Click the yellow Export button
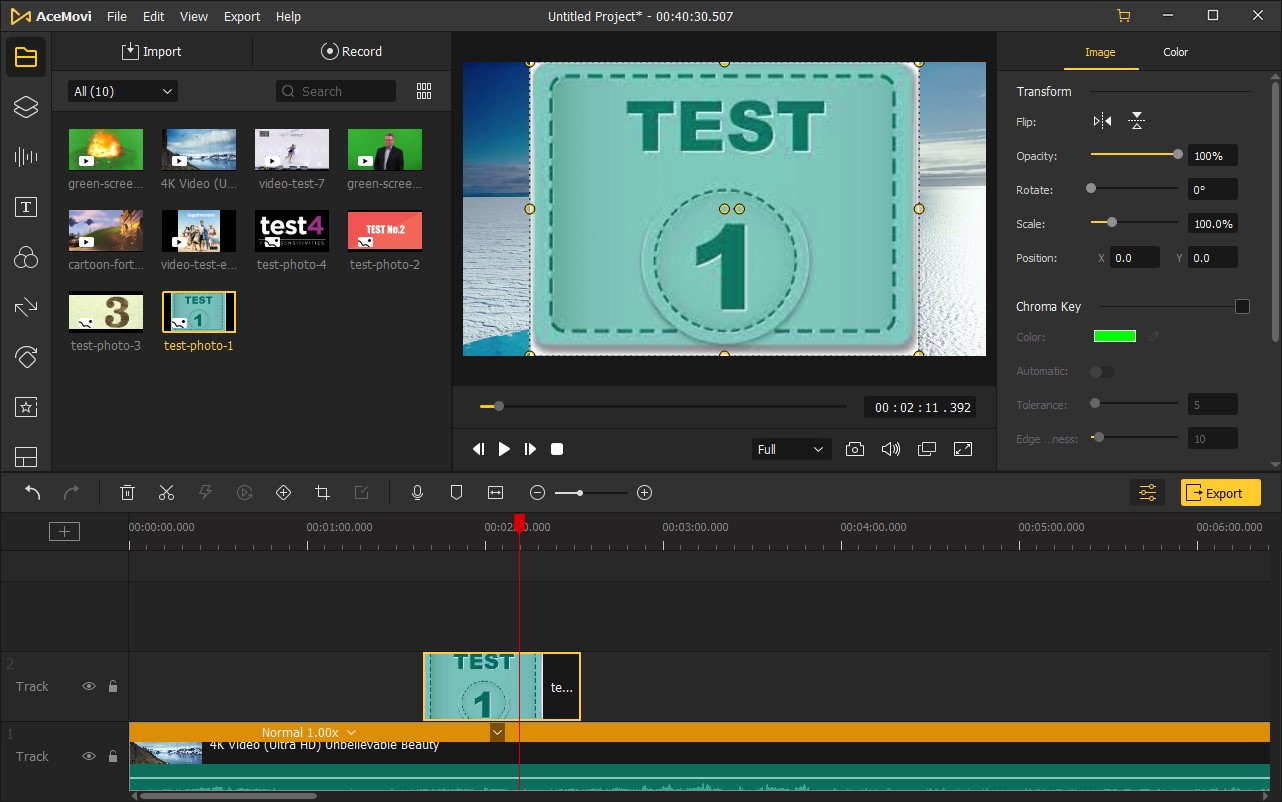Image resolution: width=1282 pixels, height=802 pixels. click(1219, 493)
